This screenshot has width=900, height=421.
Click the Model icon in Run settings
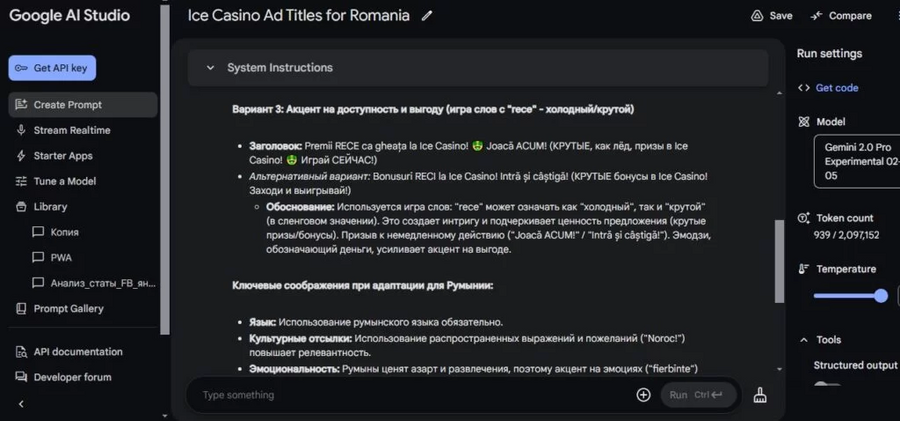point(804,122)
